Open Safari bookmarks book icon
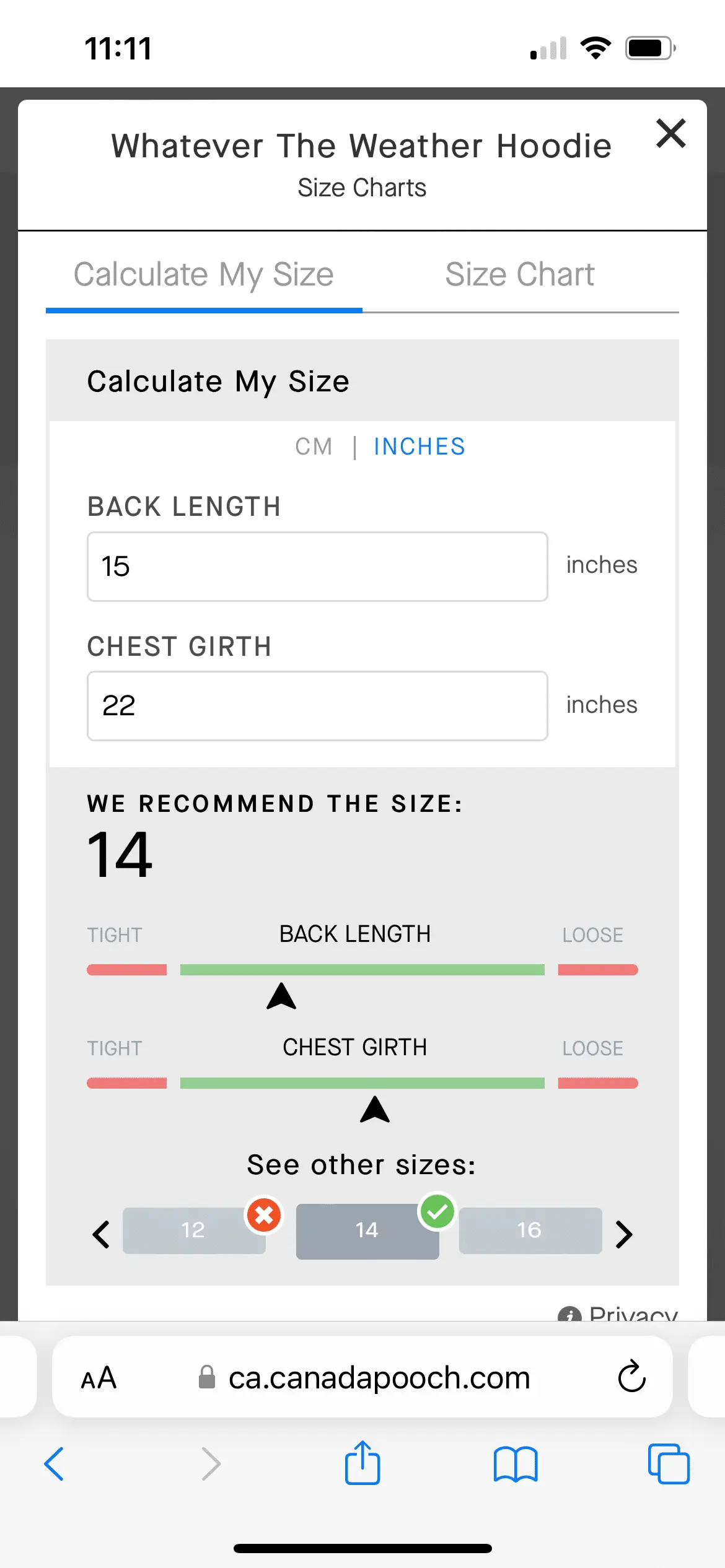 click(x=516, y=1464)
